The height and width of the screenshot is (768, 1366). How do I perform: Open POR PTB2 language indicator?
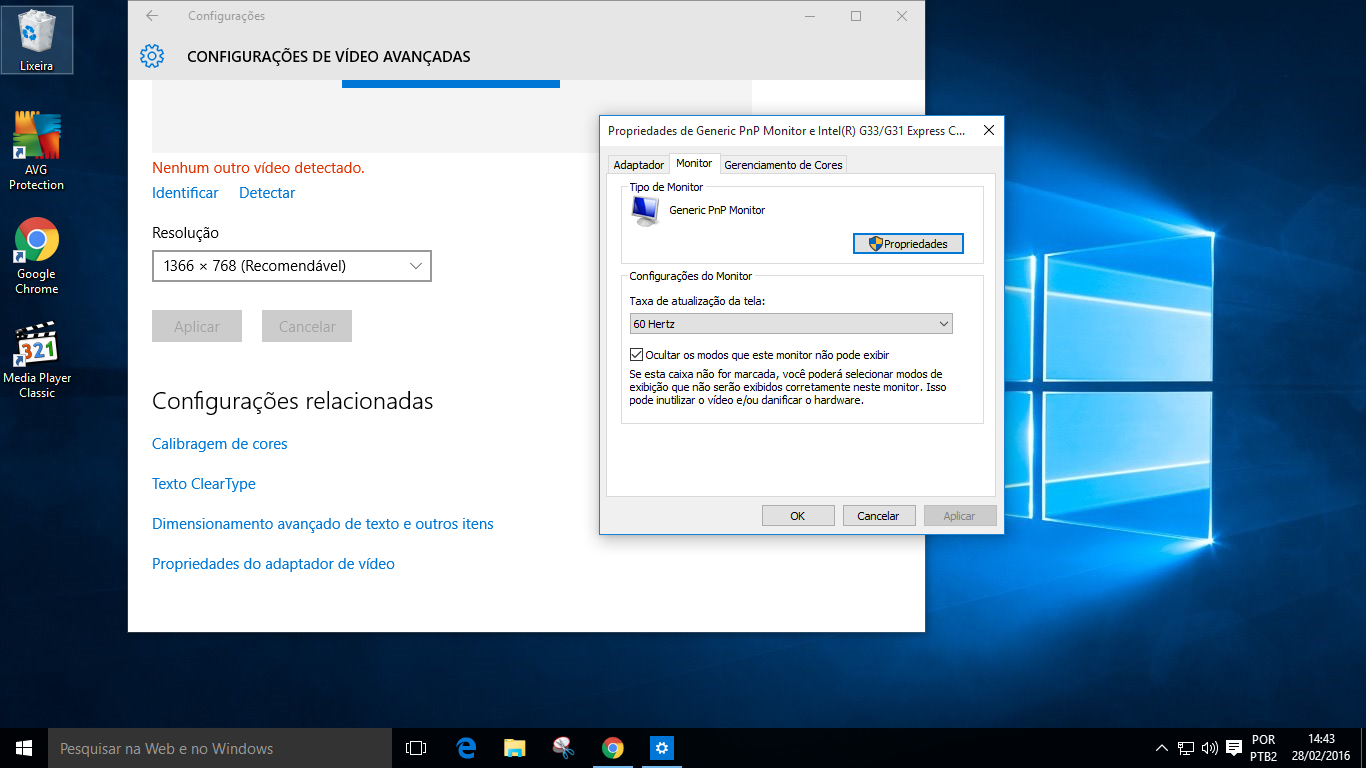click(x=1264, y=748)
